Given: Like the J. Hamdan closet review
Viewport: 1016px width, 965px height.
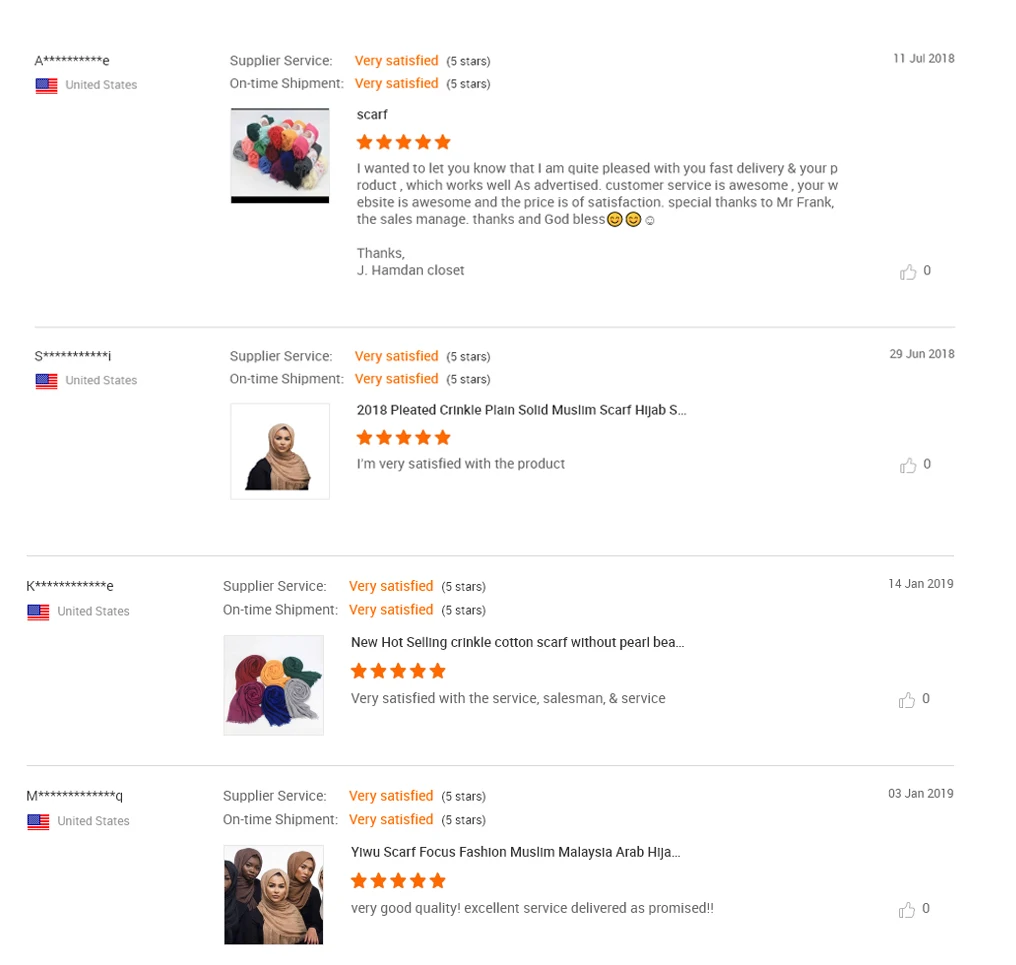Looking at the screenshot, I should coord(908,272).
